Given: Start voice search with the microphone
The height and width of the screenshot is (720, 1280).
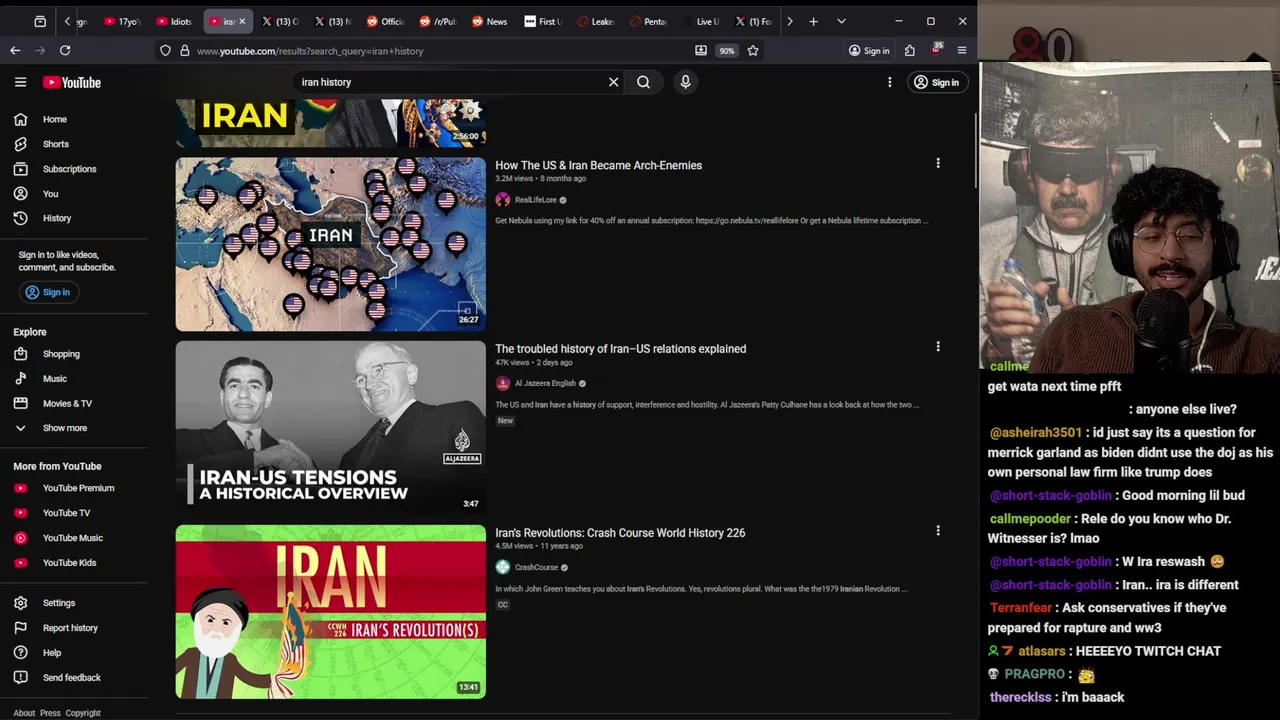Looking at the screenshot, I should (685, 82).
